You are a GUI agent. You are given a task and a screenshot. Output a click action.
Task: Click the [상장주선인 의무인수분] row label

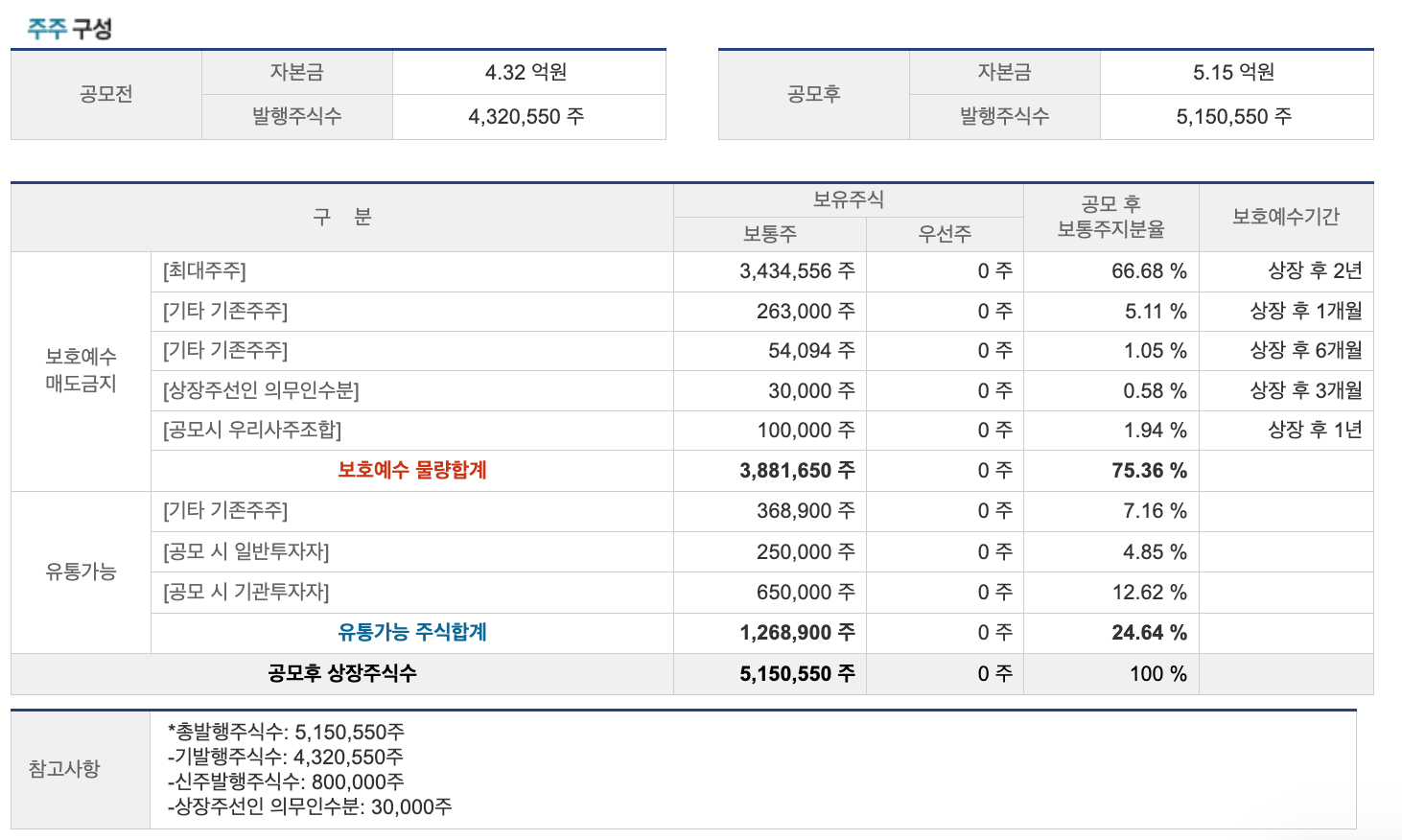coord(261,391)
